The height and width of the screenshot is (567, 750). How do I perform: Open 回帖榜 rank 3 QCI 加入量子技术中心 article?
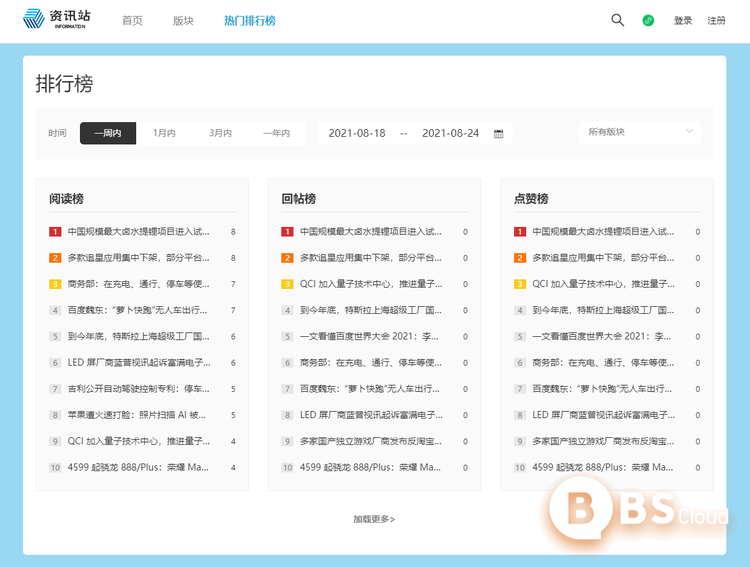click(x=371, y=284)
